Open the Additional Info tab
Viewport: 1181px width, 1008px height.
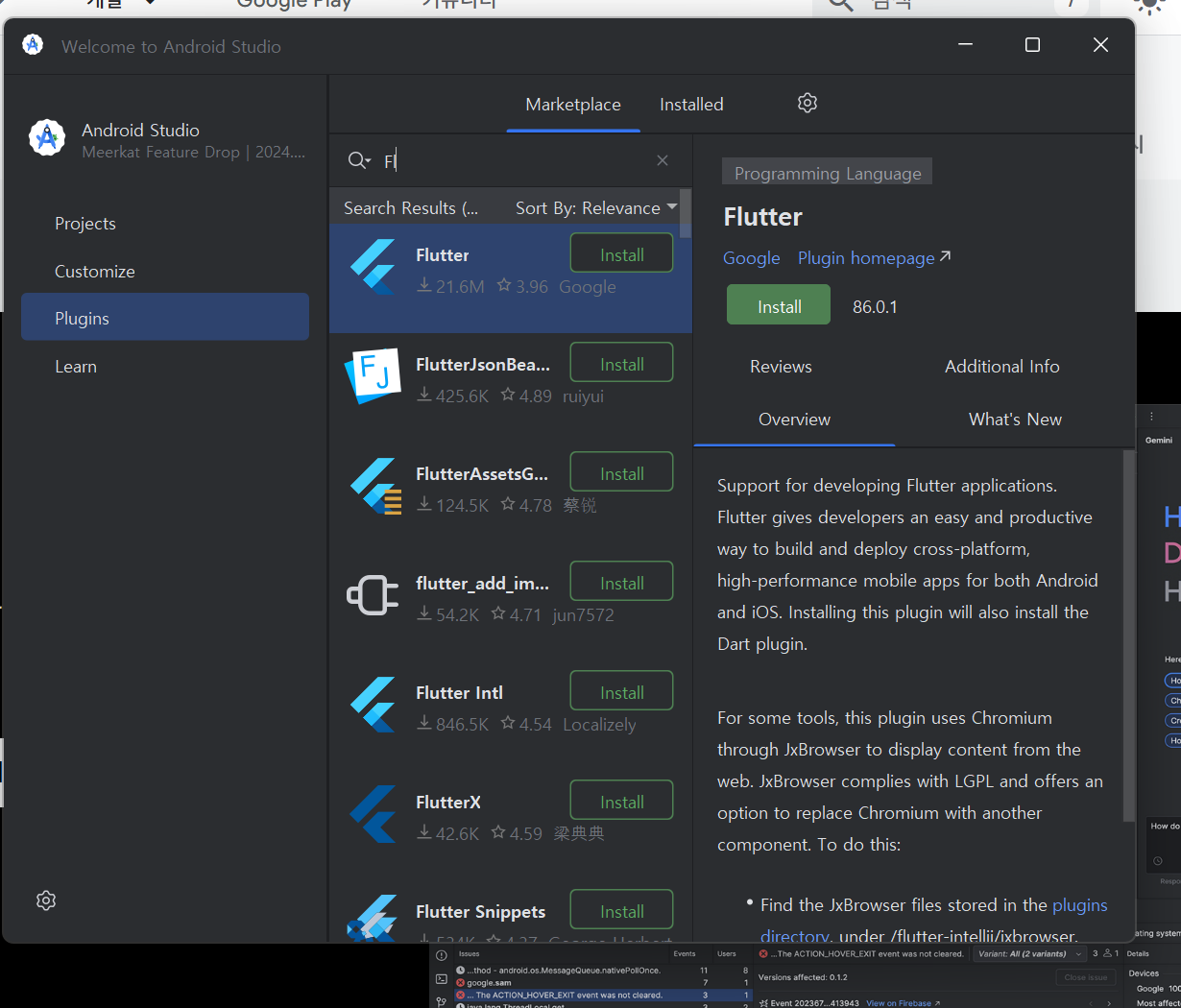1001,366
